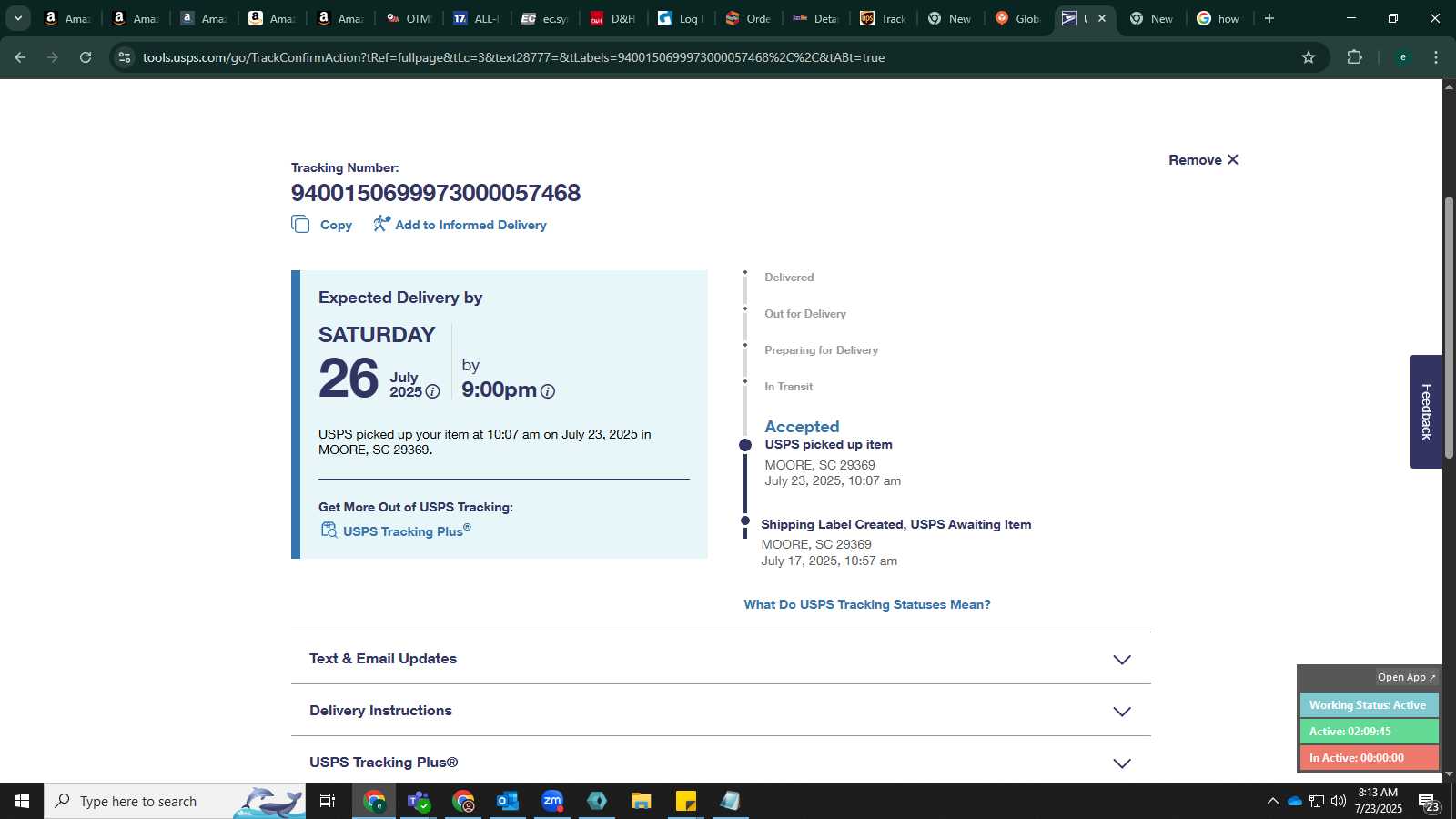
Task: Open the Windows Start menu
Action: pyautogui.click(x=22, y=801)
